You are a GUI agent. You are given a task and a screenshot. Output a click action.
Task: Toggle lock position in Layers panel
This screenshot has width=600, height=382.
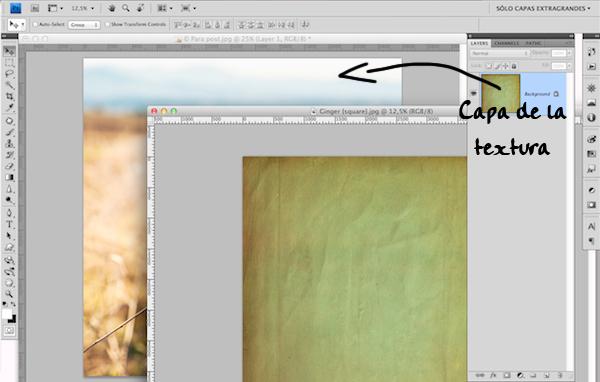coord(505,66)
